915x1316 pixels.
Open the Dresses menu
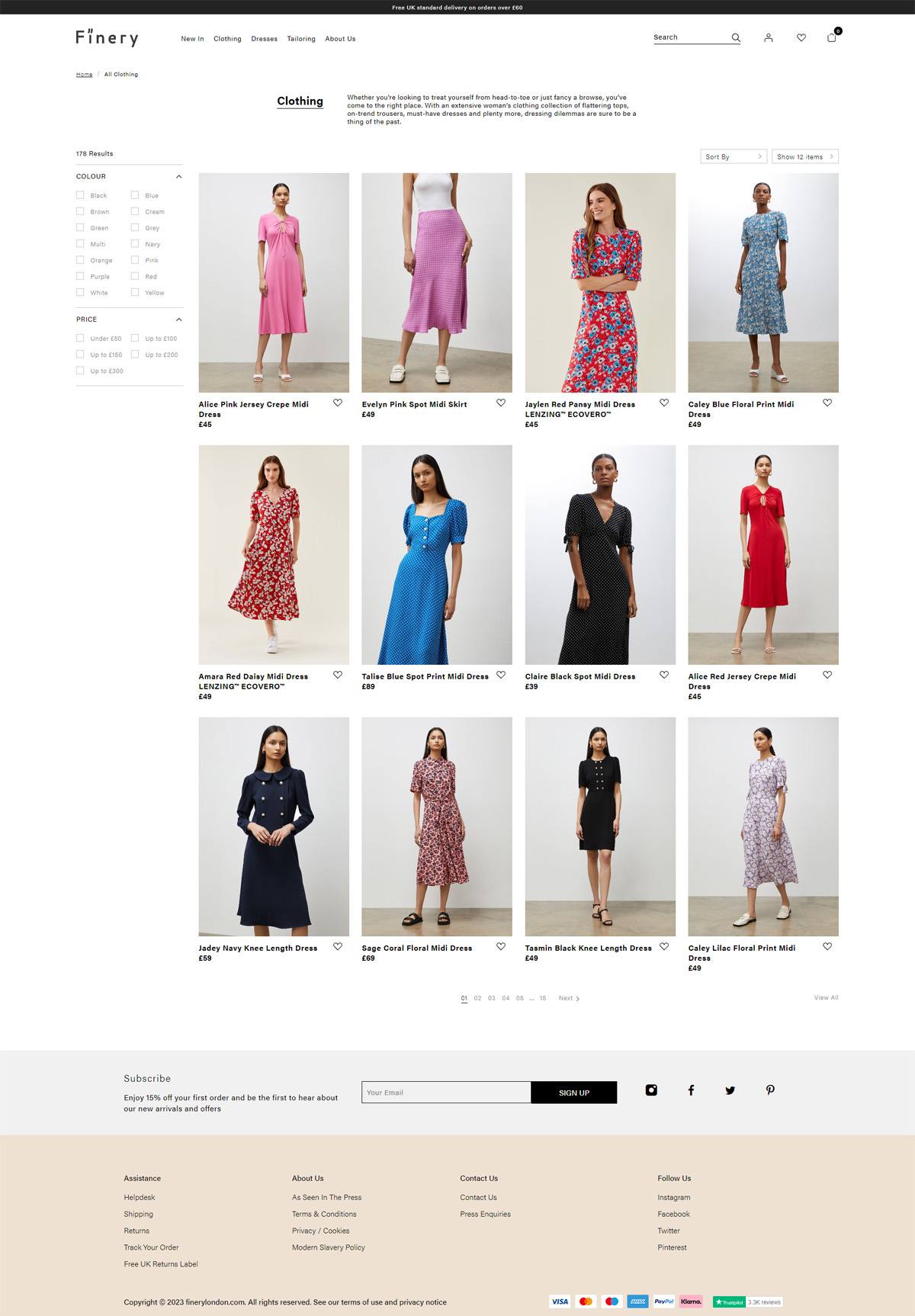tap(264, 39)
